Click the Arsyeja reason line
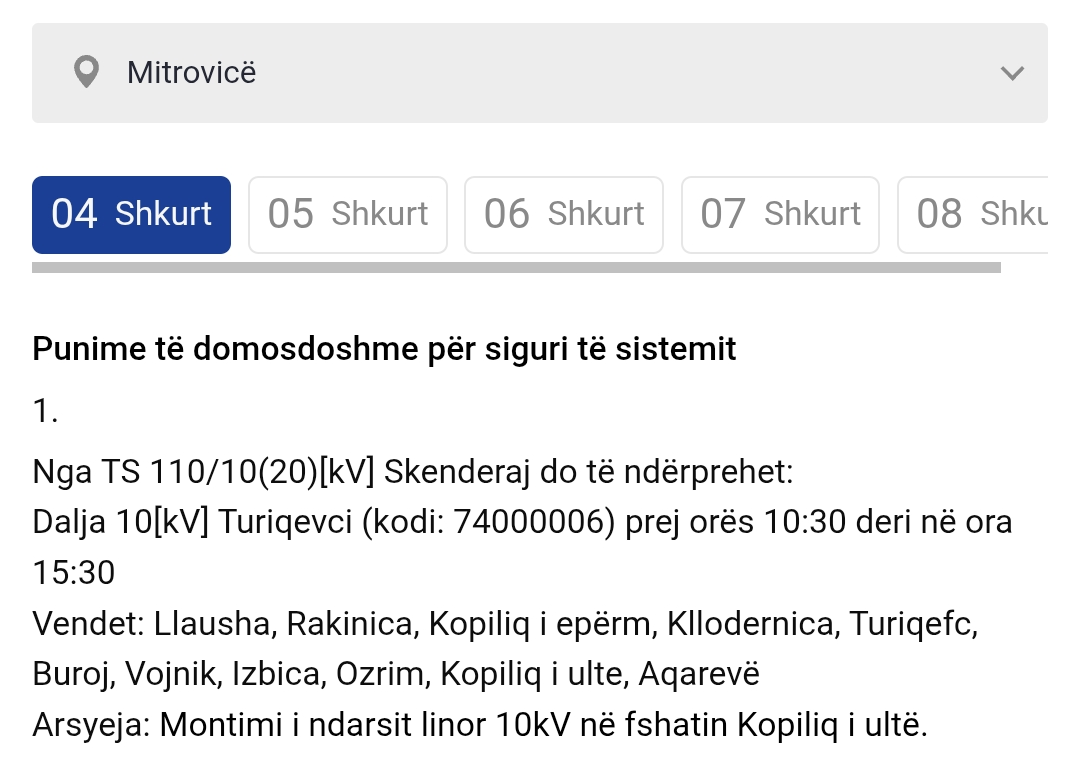Image resolution: width=1080 pixels, height=772 pixels. click(x=480, y=725)
